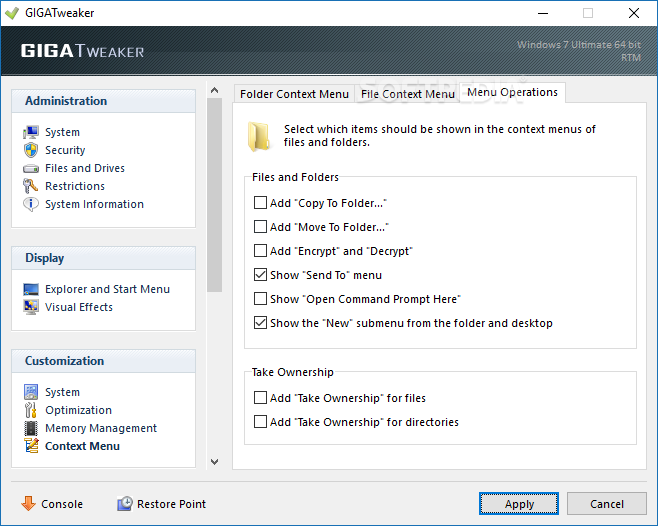Click the yellow folder icon in panel
This screenshot has width=658, height=526.
tap(258, 136)
